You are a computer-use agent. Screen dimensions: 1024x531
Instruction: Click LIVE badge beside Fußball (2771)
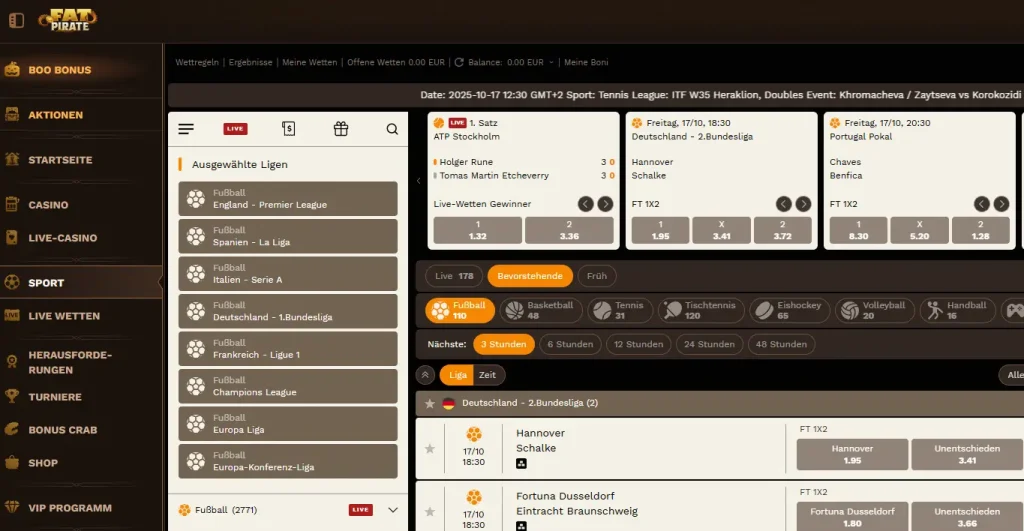[x=360, y=509]
